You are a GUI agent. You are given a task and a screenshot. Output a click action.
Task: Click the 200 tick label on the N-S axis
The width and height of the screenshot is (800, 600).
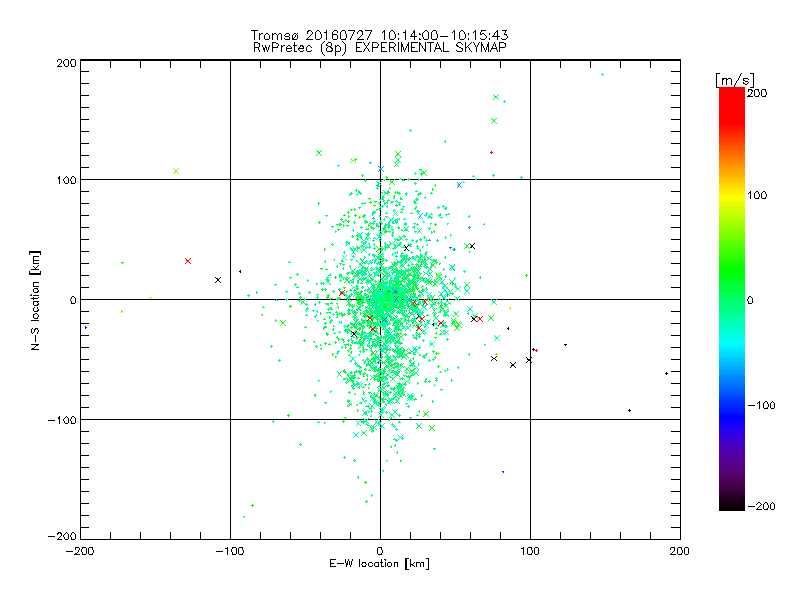coord(66,63)
